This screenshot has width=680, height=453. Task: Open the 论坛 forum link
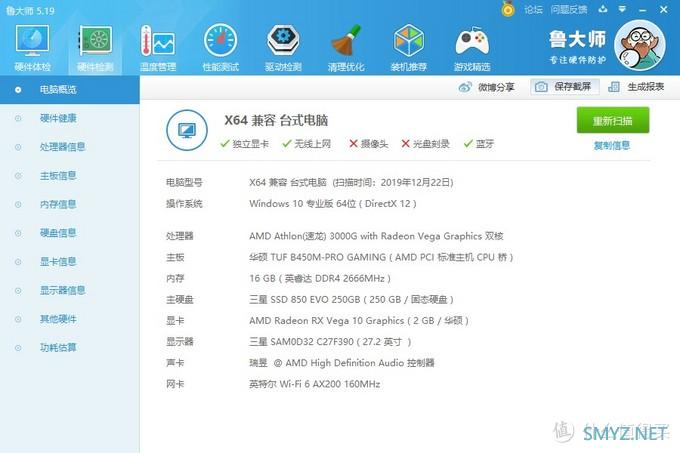(x=533, y=10)
